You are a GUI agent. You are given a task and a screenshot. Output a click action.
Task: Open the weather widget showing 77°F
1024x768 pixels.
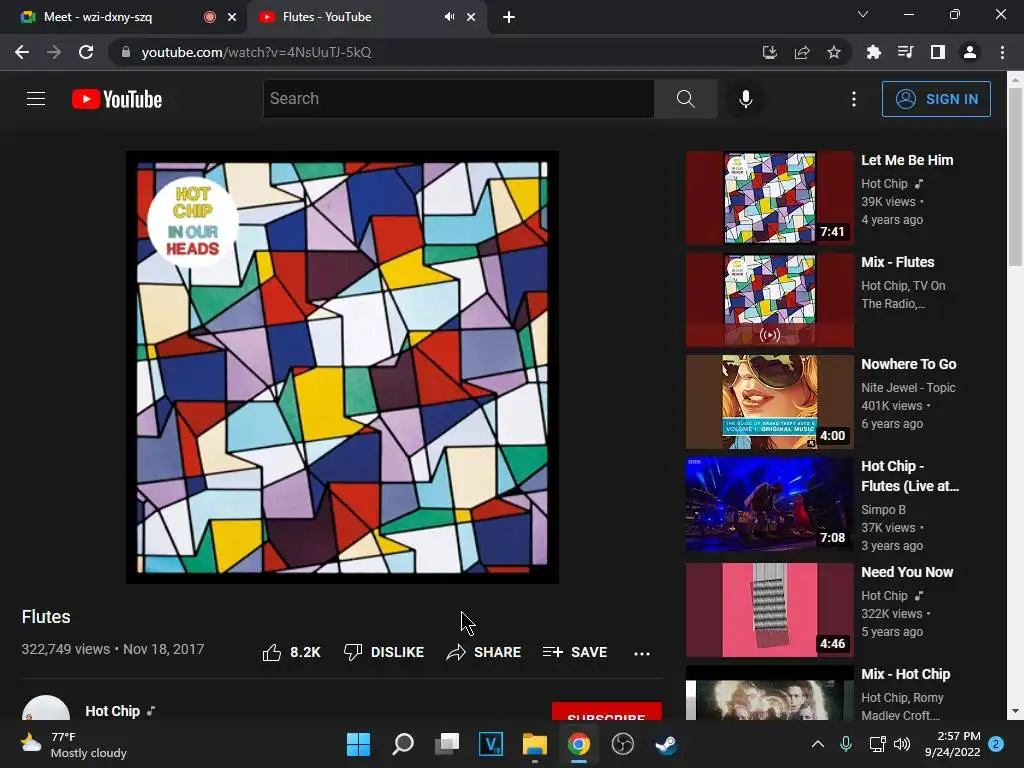click(73, 744)
